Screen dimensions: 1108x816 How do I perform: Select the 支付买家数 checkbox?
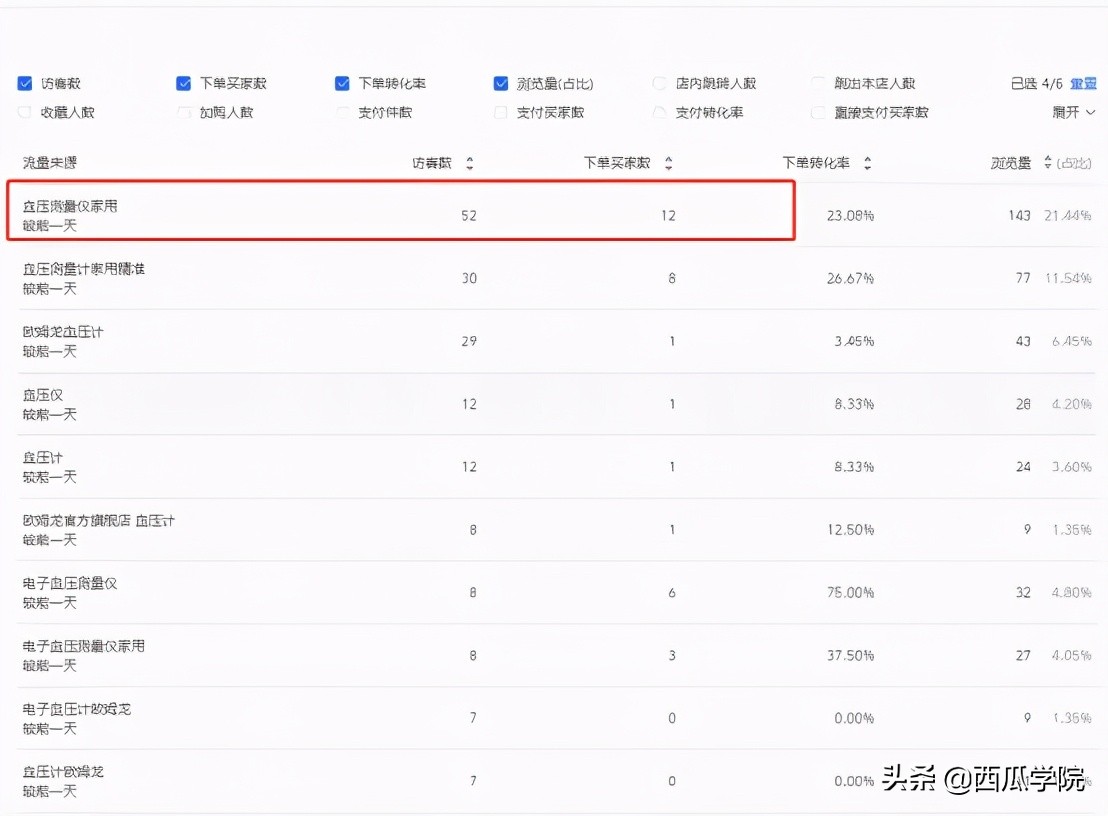click(501, 112)
